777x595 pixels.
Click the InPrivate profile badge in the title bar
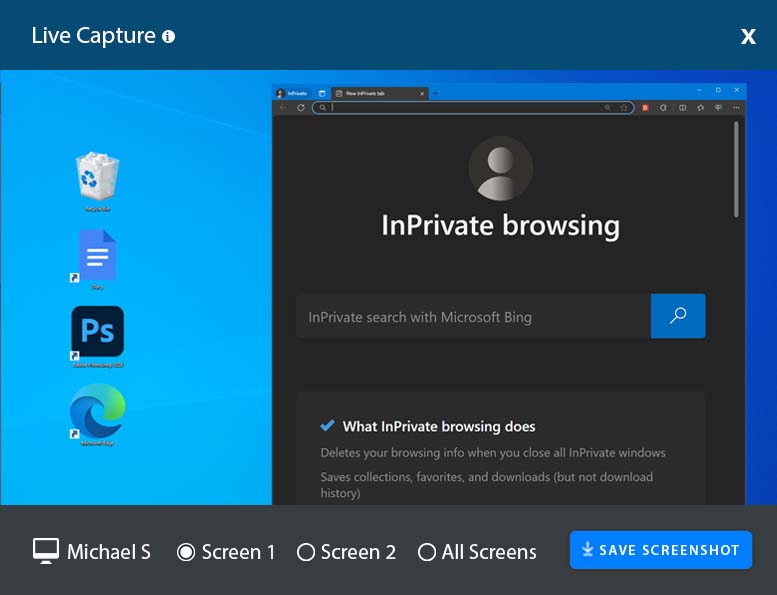coord(291,93)
